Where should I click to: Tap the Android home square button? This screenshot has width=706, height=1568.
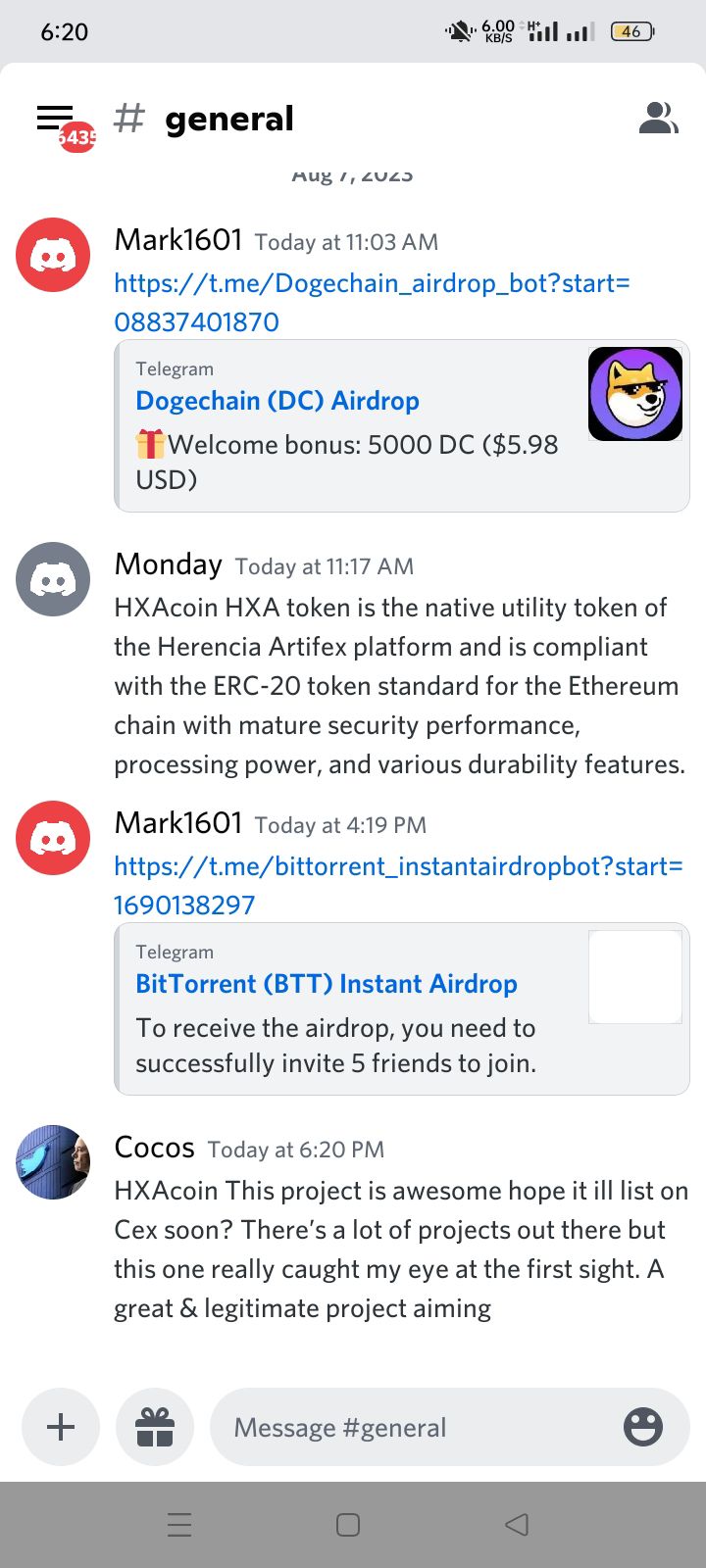[x=348, y=1524]
